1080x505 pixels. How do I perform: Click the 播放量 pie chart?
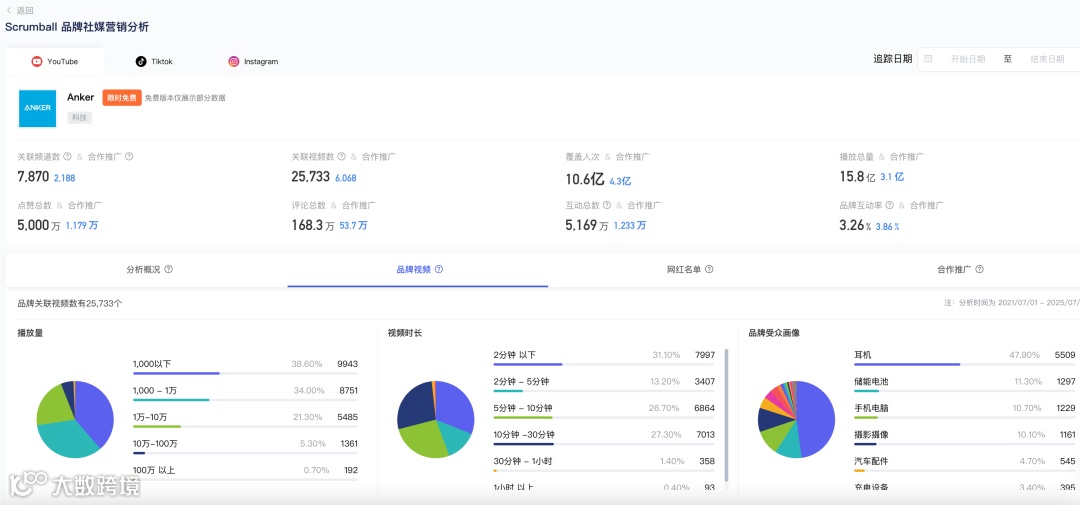74,419
